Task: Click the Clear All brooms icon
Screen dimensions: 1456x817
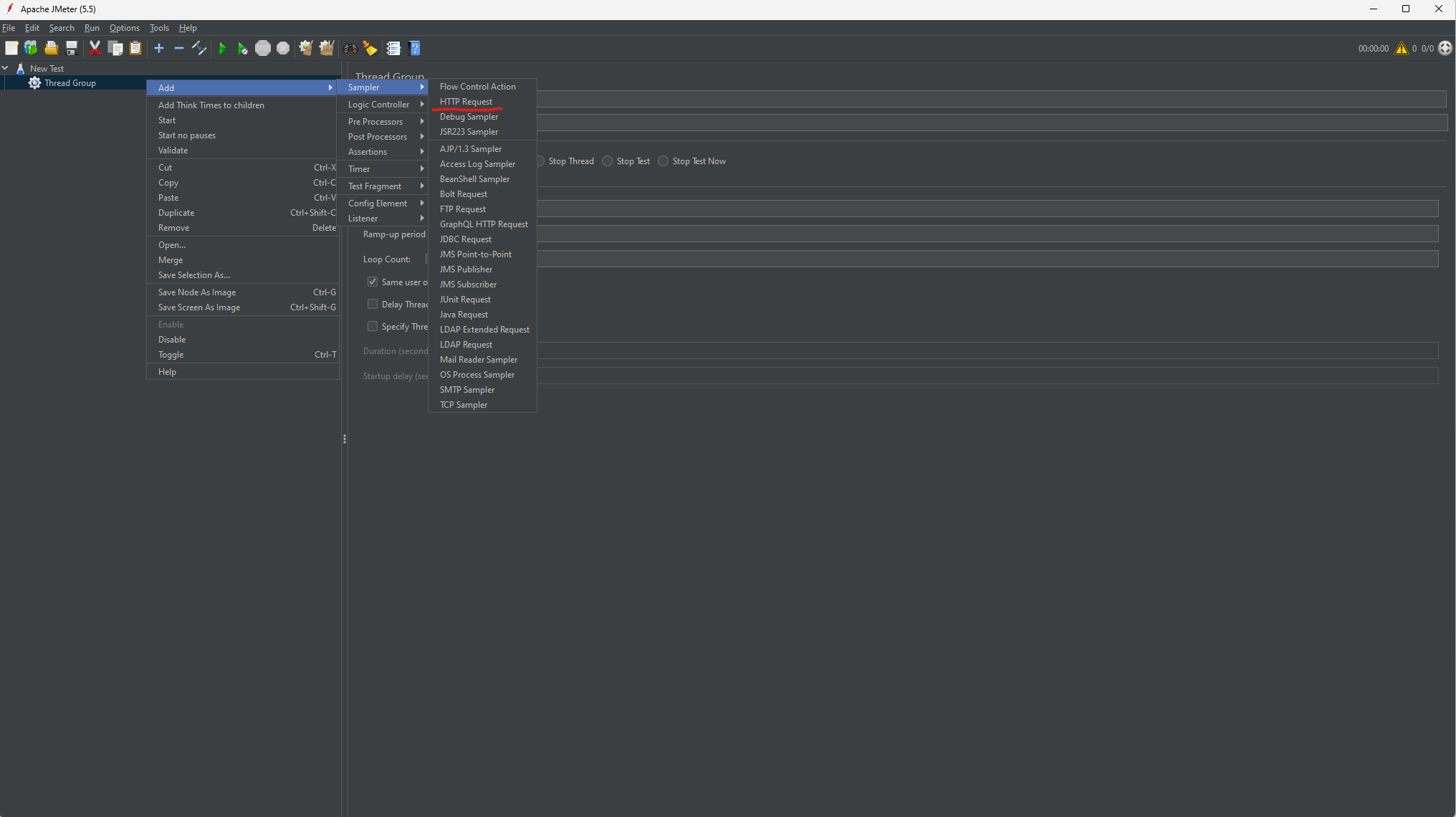Action: click(327, 48)
